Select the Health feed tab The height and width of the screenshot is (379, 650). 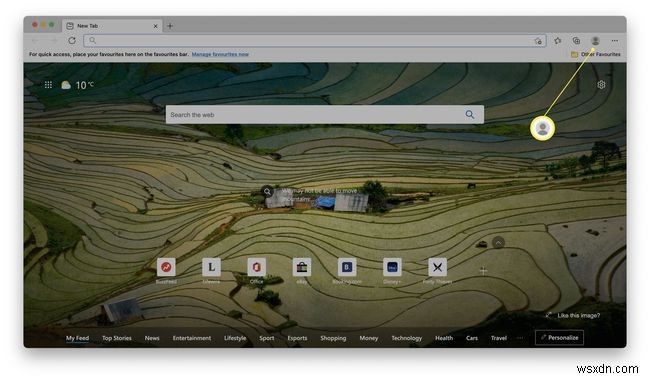(x=444, y=338)
